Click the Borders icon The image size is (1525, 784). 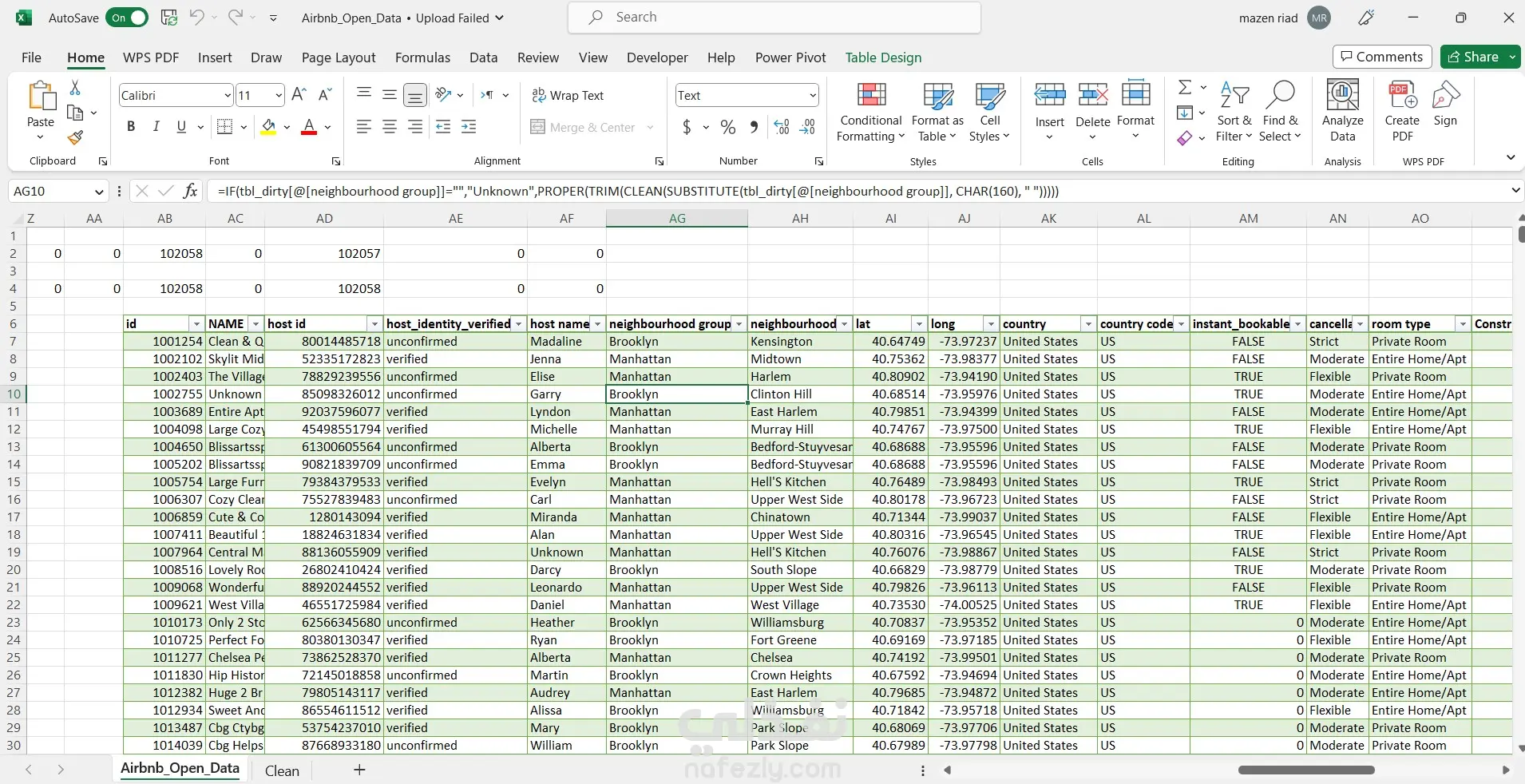pyautogui.click(x=225, y=126)
